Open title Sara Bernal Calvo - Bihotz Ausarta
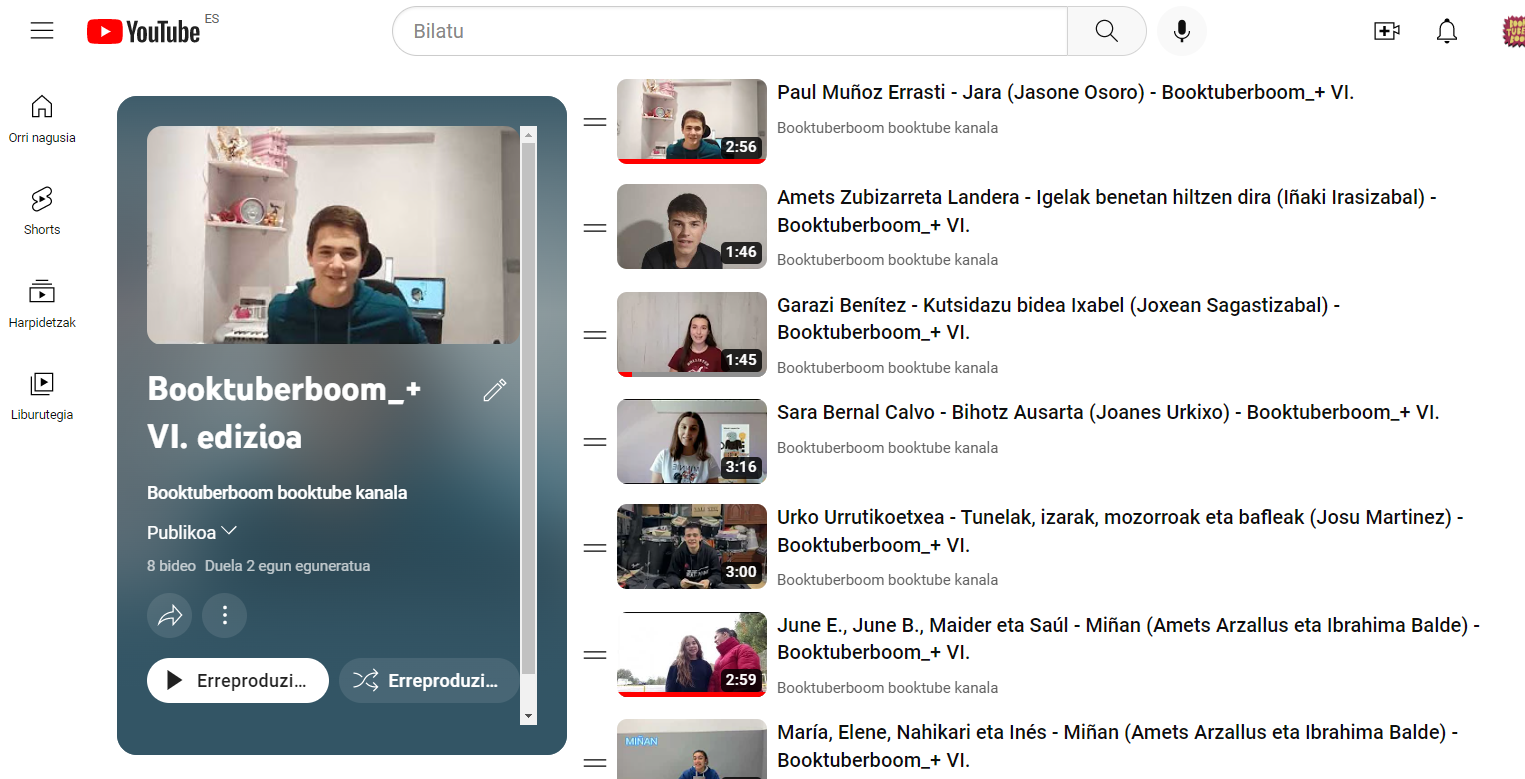 point(1108,412)
